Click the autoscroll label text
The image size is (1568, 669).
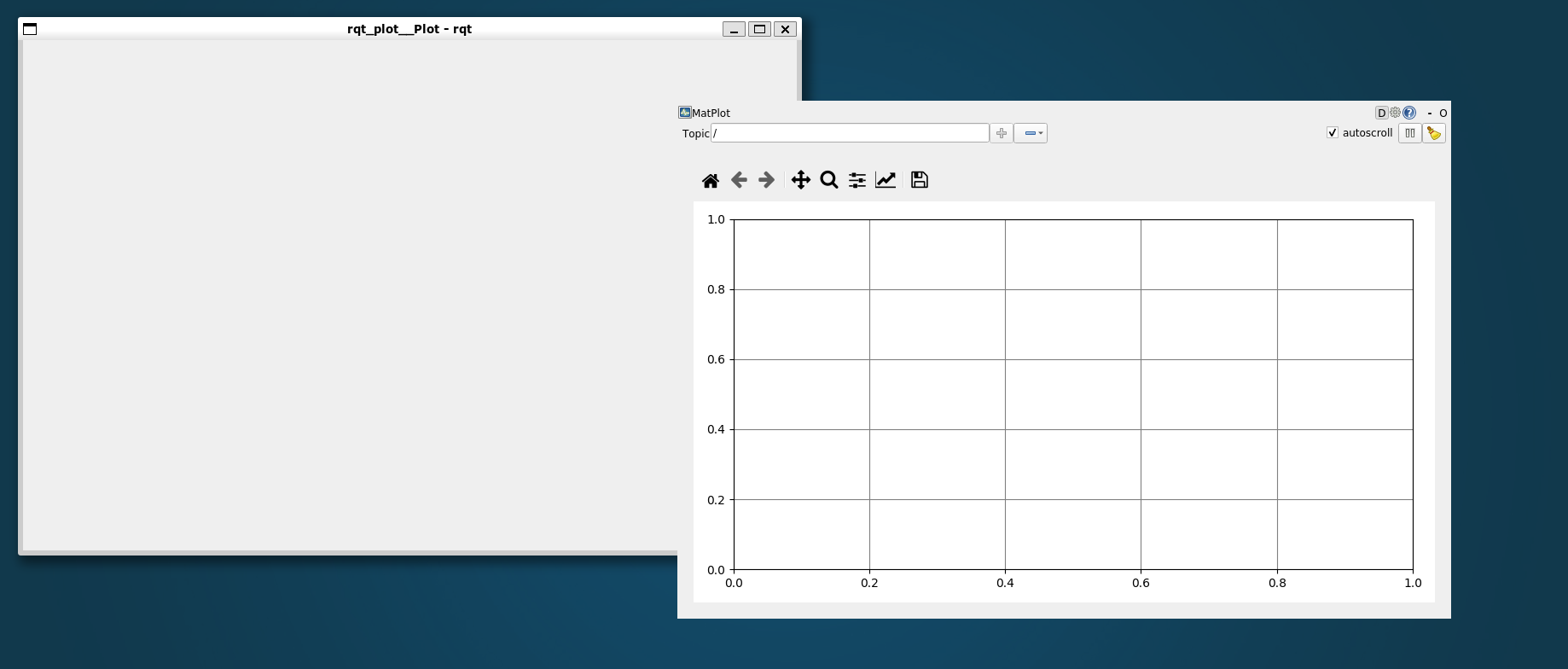coord(1368,133)
